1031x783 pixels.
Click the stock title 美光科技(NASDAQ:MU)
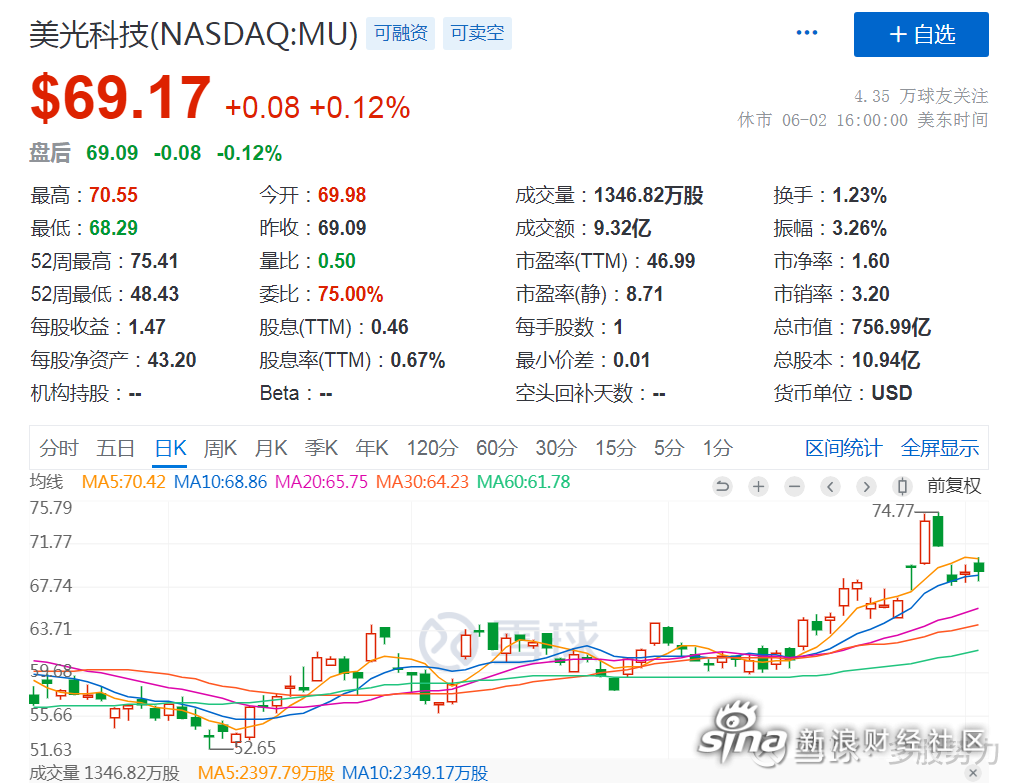(x=194, y=34)
